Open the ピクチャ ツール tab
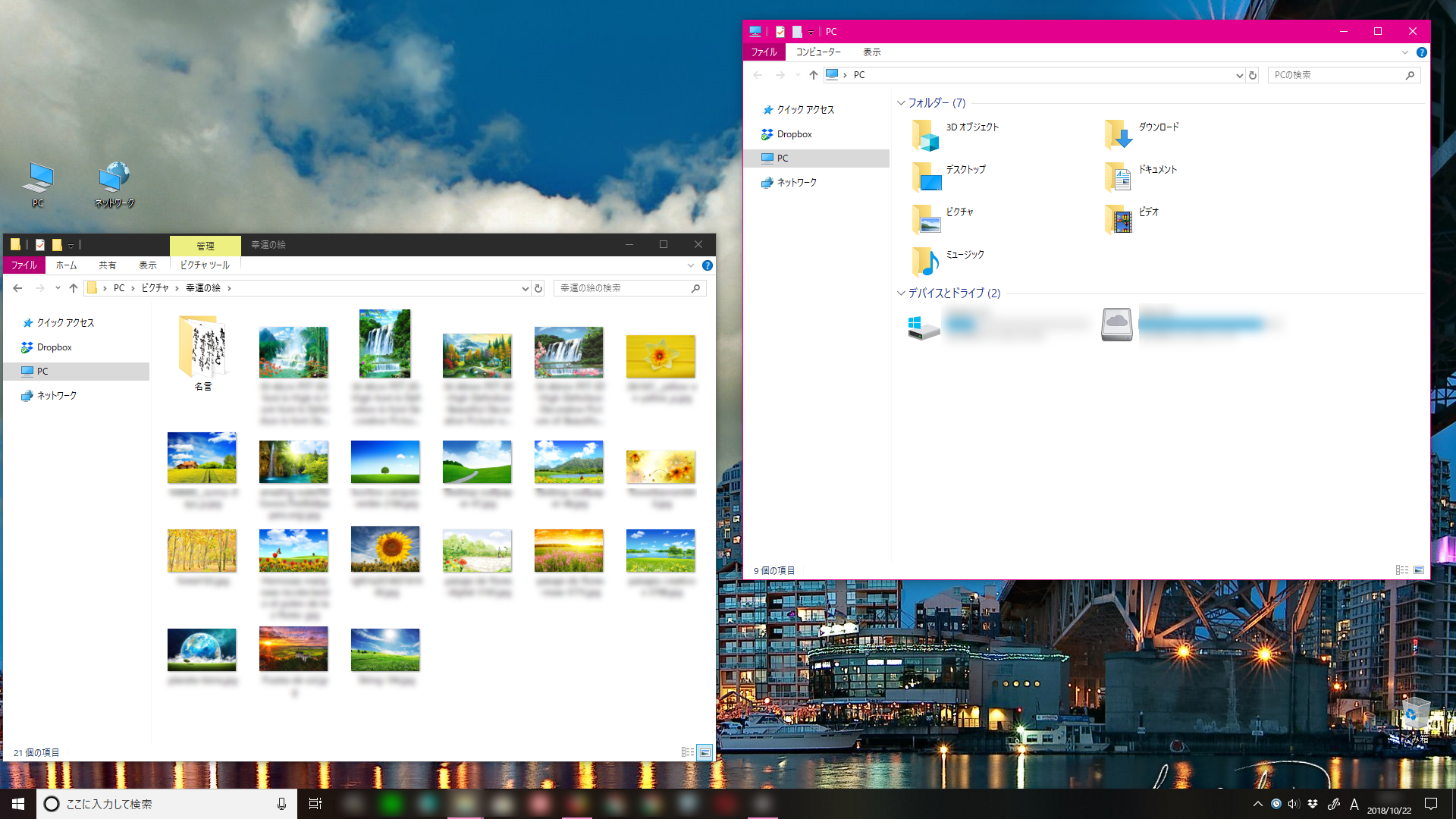 point(205,265)
